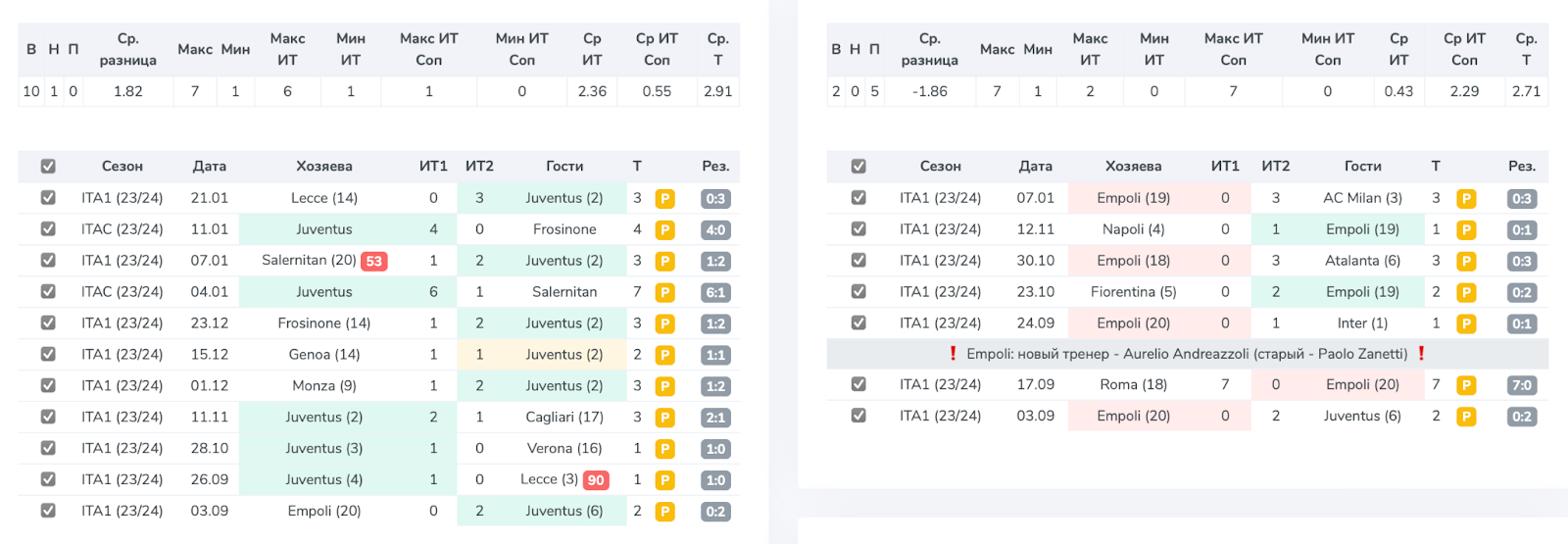Click the P icon in Monza (9)–Juventus row
This screenshot has height=544, width=1568.
click(x=664, y=386)
